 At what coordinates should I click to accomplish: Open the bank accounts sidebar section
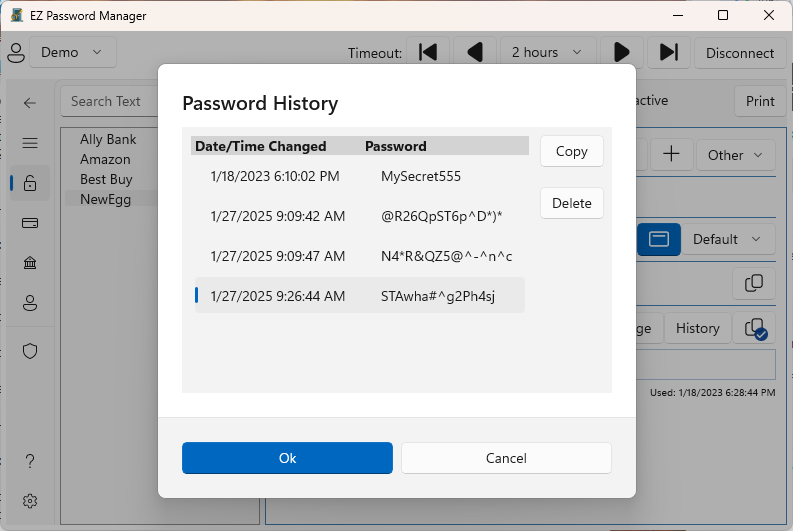pos(30,262)
